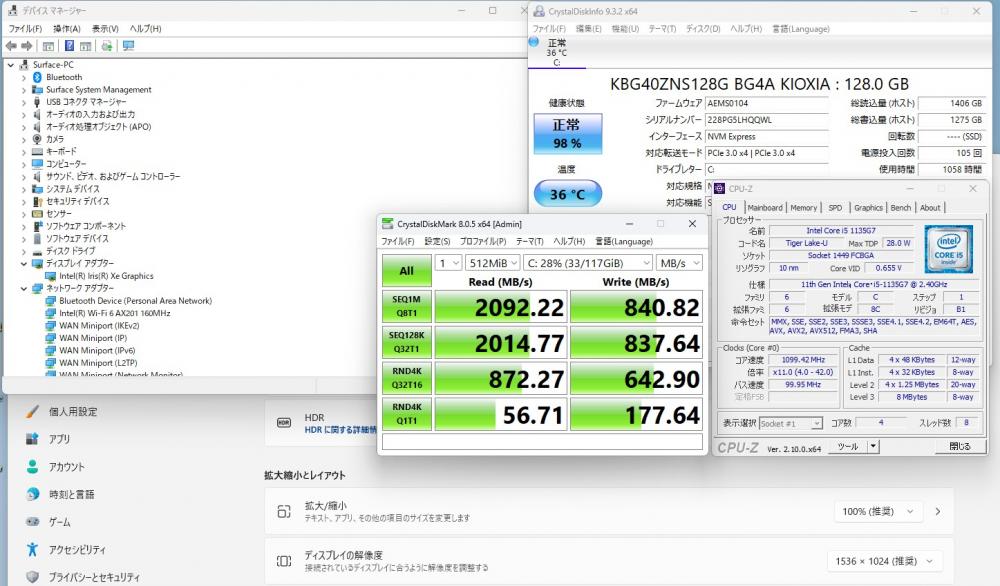The image size is (1000, 586).
Task: Open unit dropdown MB/s in CrystalDiskMark
Action: click(x=680, y=263)
